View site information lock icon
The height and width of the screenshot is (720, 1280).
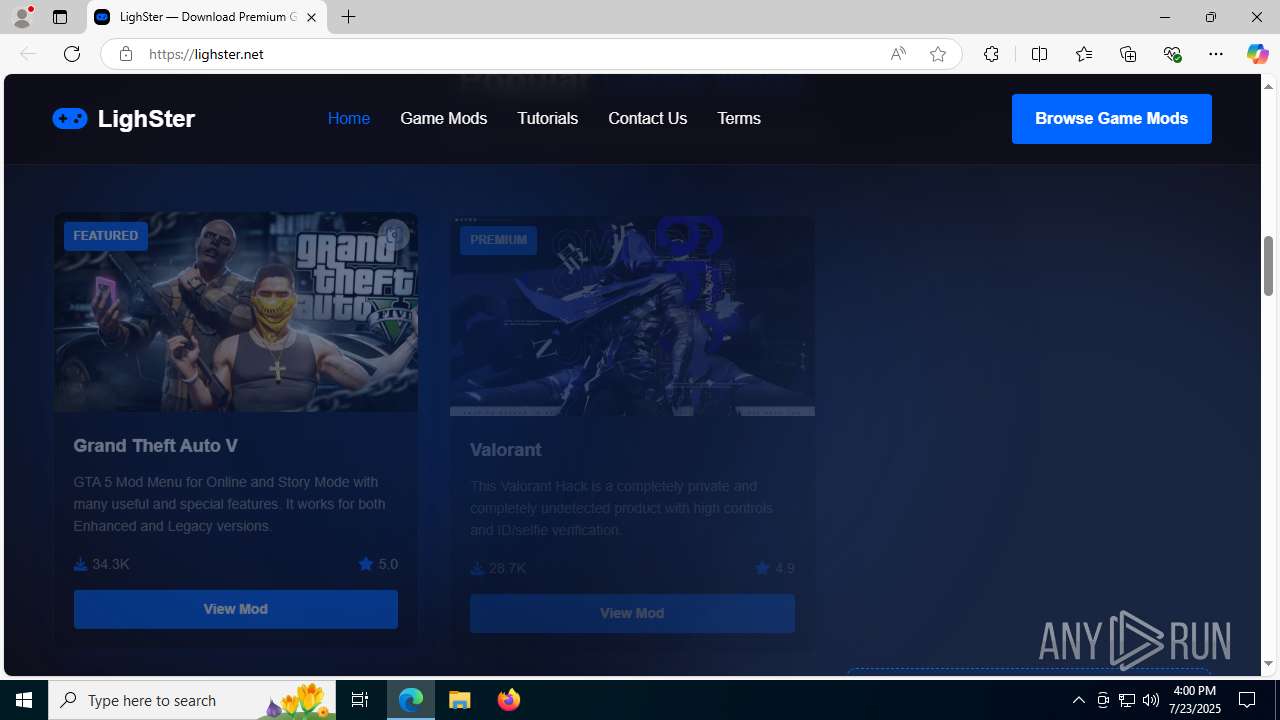coord(125,54)
